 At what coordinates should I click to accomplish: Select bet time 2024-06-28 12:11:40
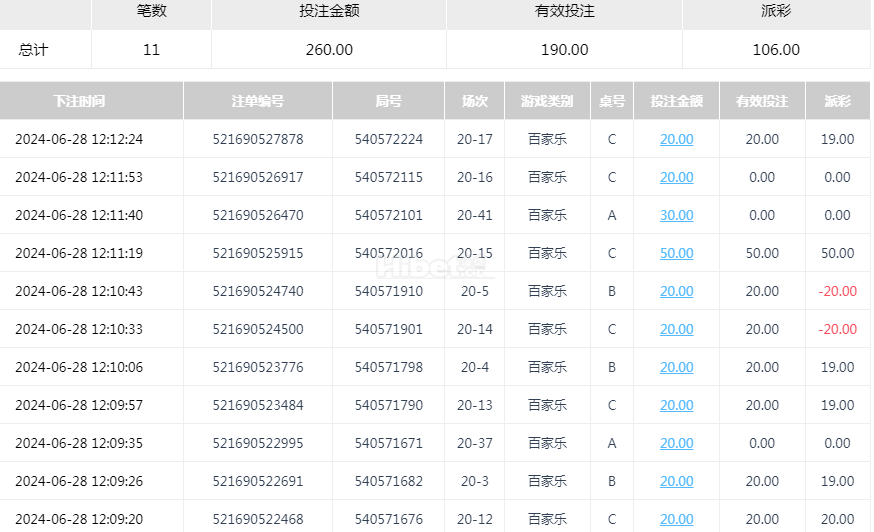(79, 215)
